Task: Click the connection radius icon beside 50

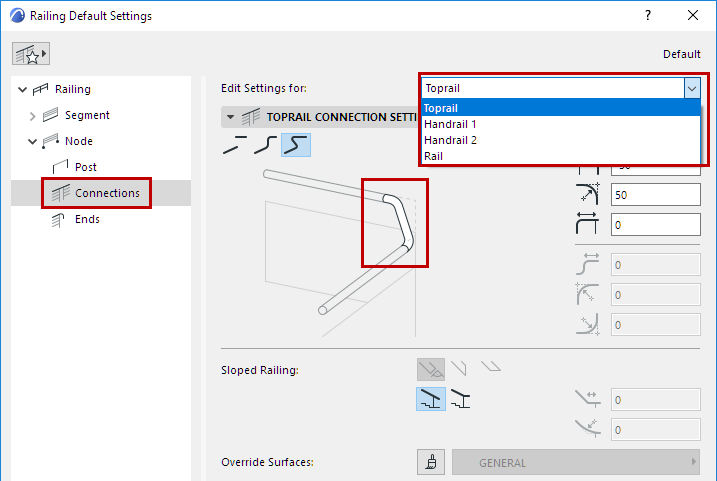Action: (x=588, y=194)
